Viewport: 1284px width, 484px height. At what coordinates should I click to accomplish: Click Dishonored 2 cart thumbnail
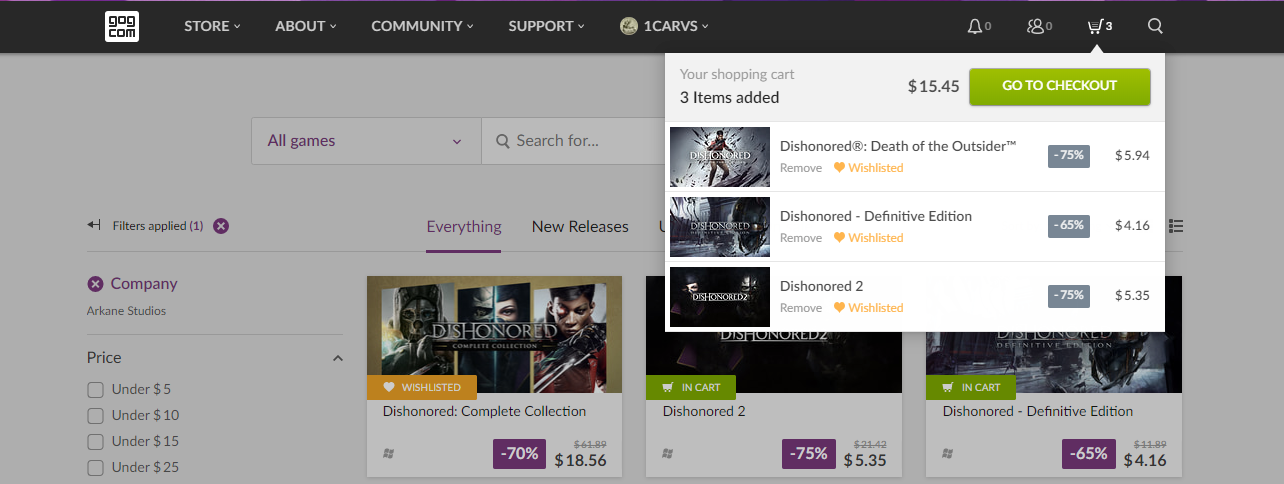(720, 297)
